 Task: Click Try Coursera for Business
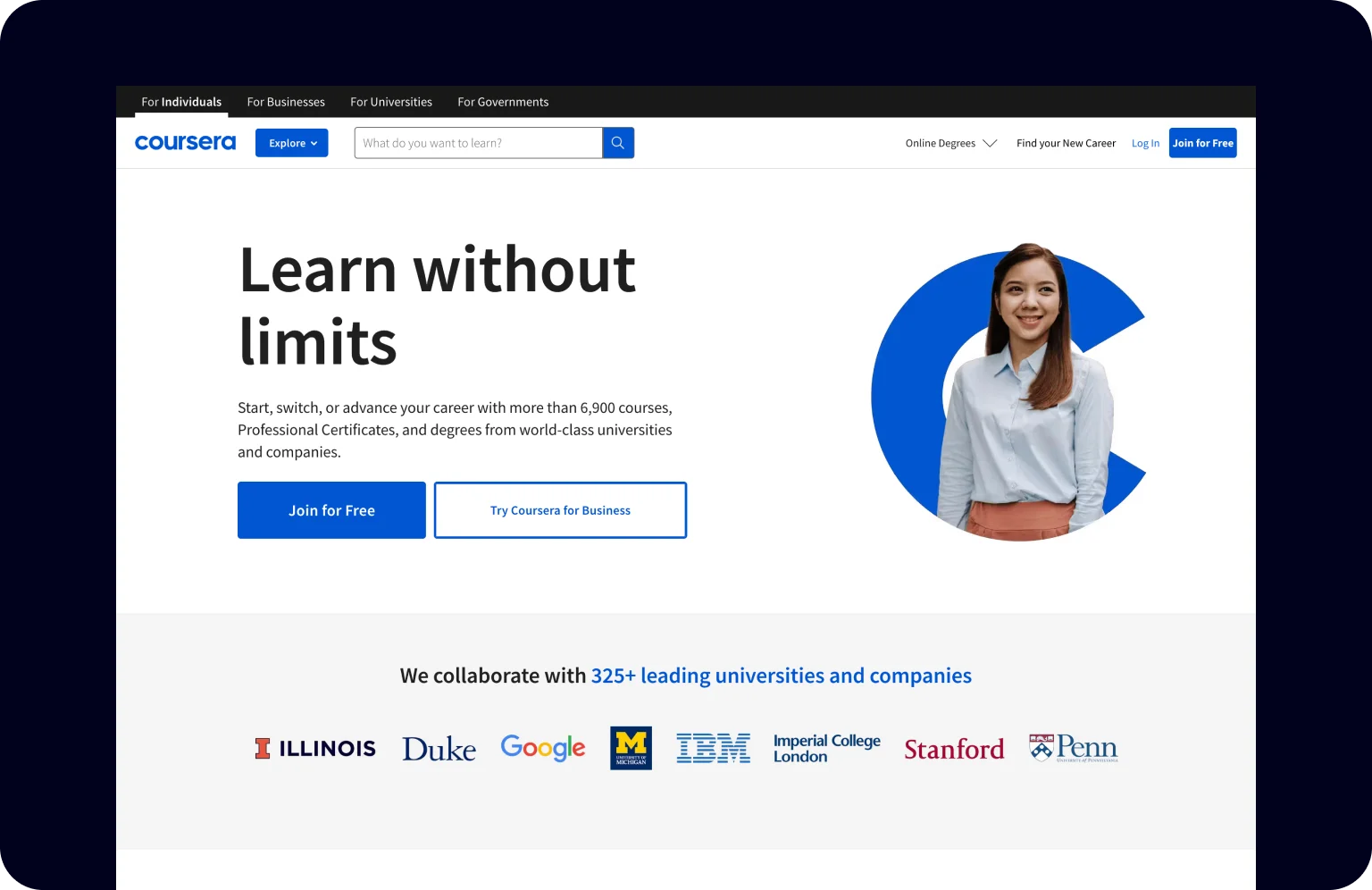[560, 510]
